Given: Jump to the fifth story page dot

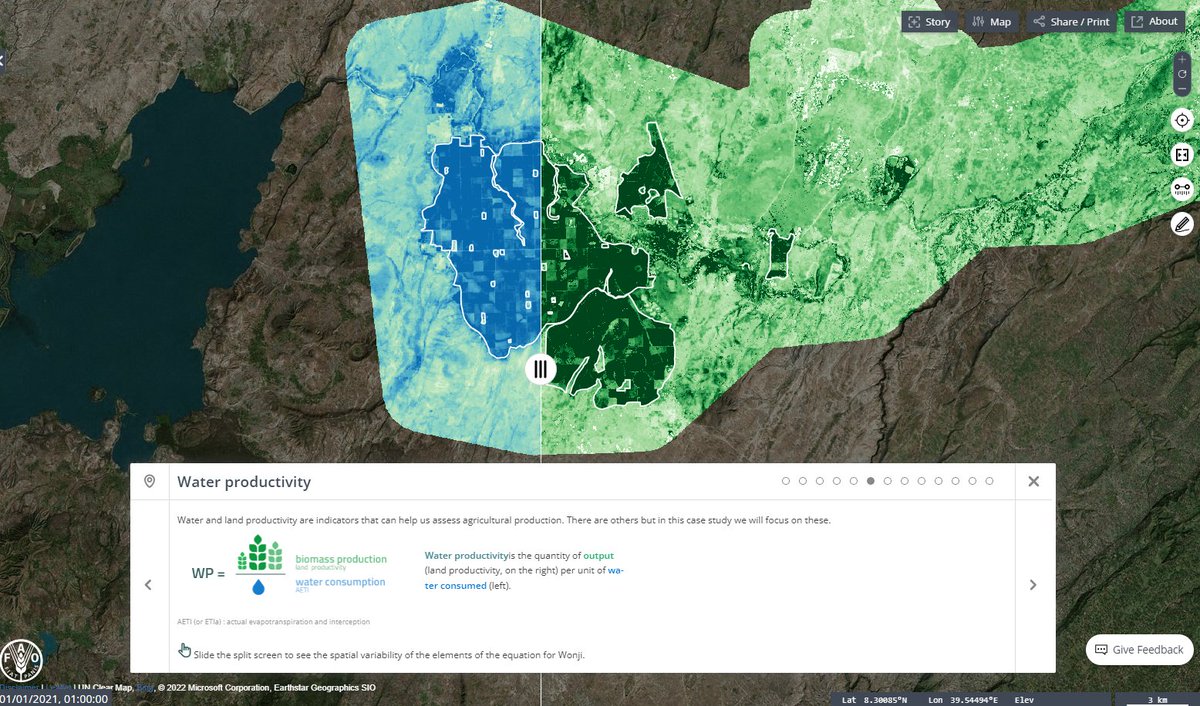Looking at the screenshot, I should 854,481.
